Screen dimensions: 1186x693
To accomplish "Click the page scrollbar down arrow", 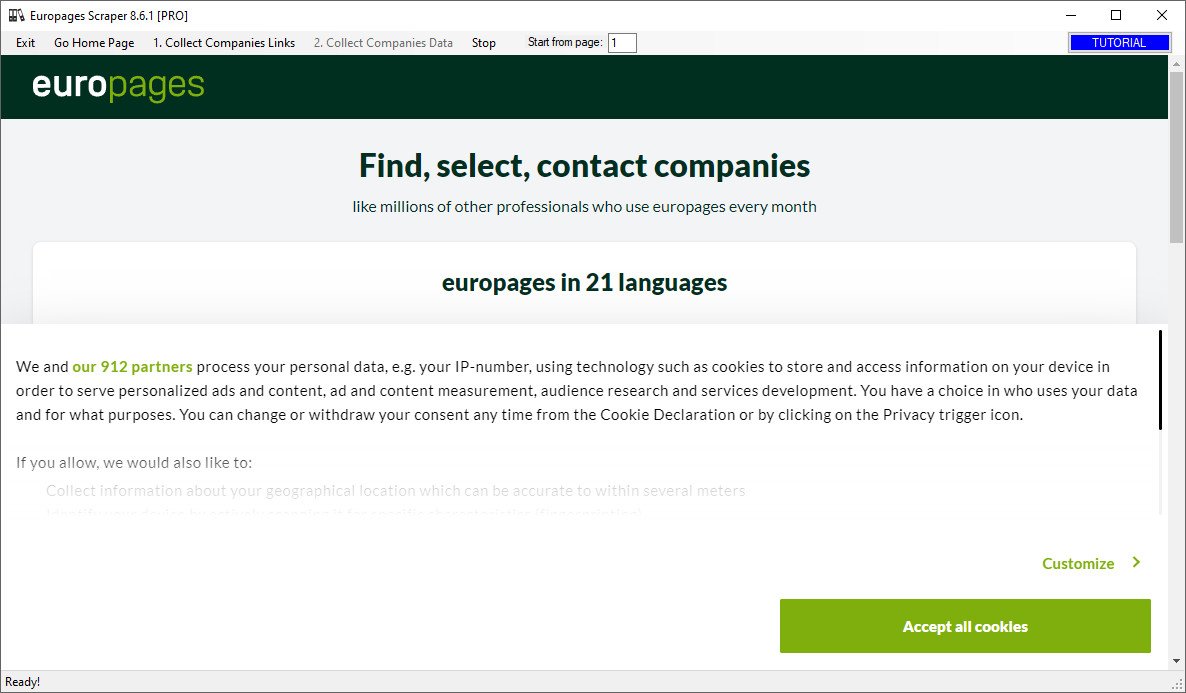I will point(1176,661).
